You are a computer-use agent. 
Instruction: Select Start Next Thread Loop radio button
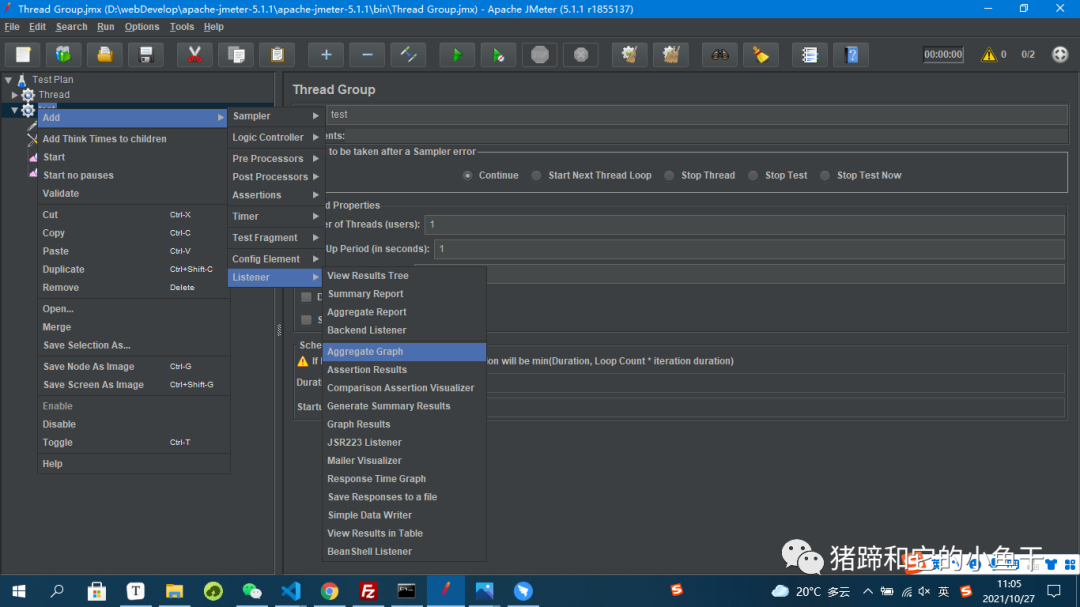coord(537,176)
